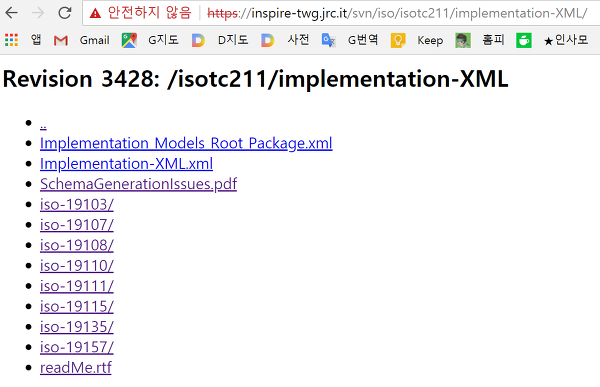Open the iso-19108/ folder link
Viewport: 600px width, 387px height.
77,245
